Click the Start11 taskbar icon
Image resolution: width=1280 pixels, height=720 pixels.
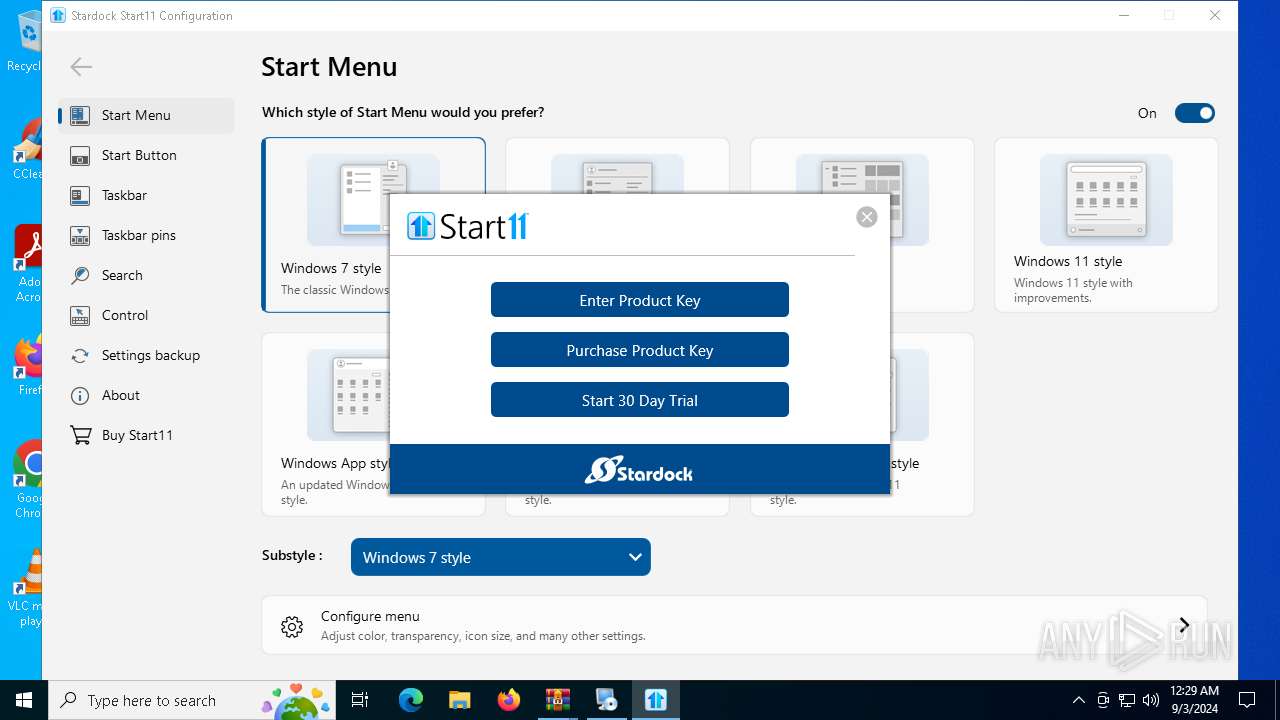tap(656, 700)
